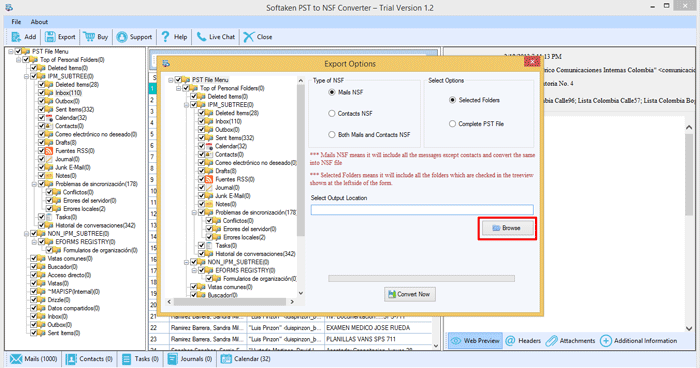Open the About menu
This screenshot has width=700, height=368.
coord(39,21)
